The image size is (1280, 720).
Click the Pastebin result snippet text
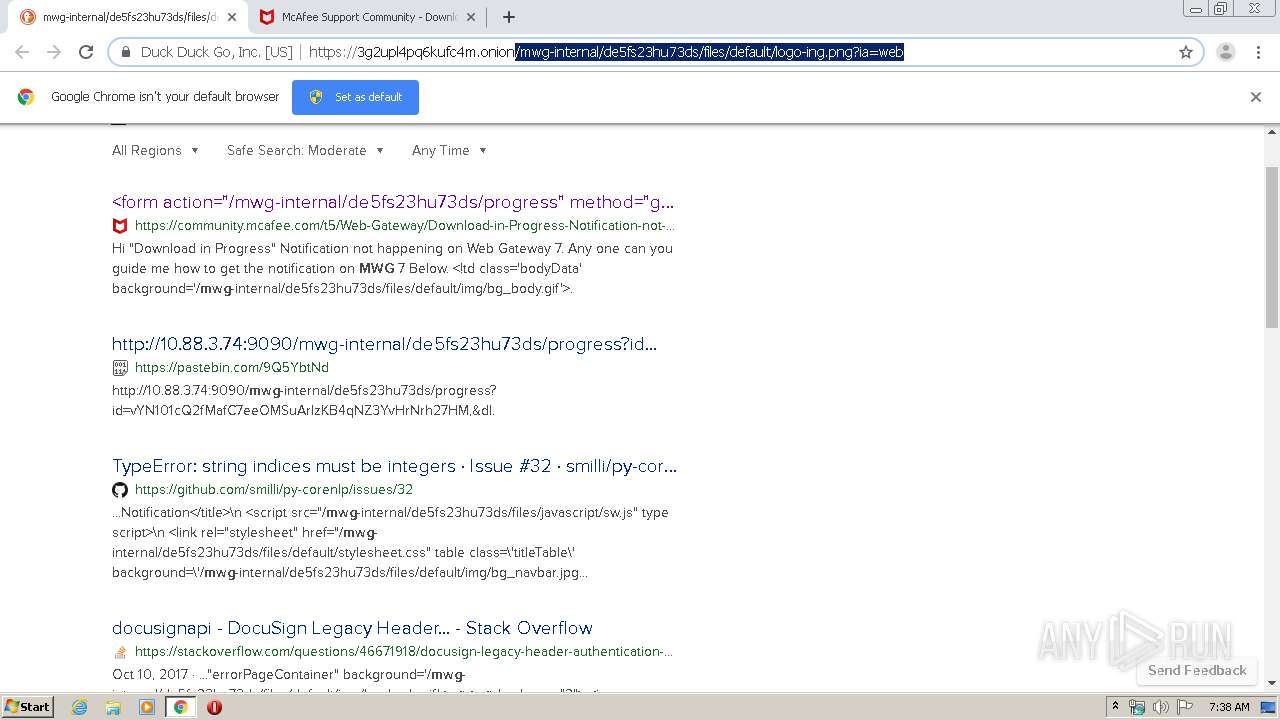(304, 400)
